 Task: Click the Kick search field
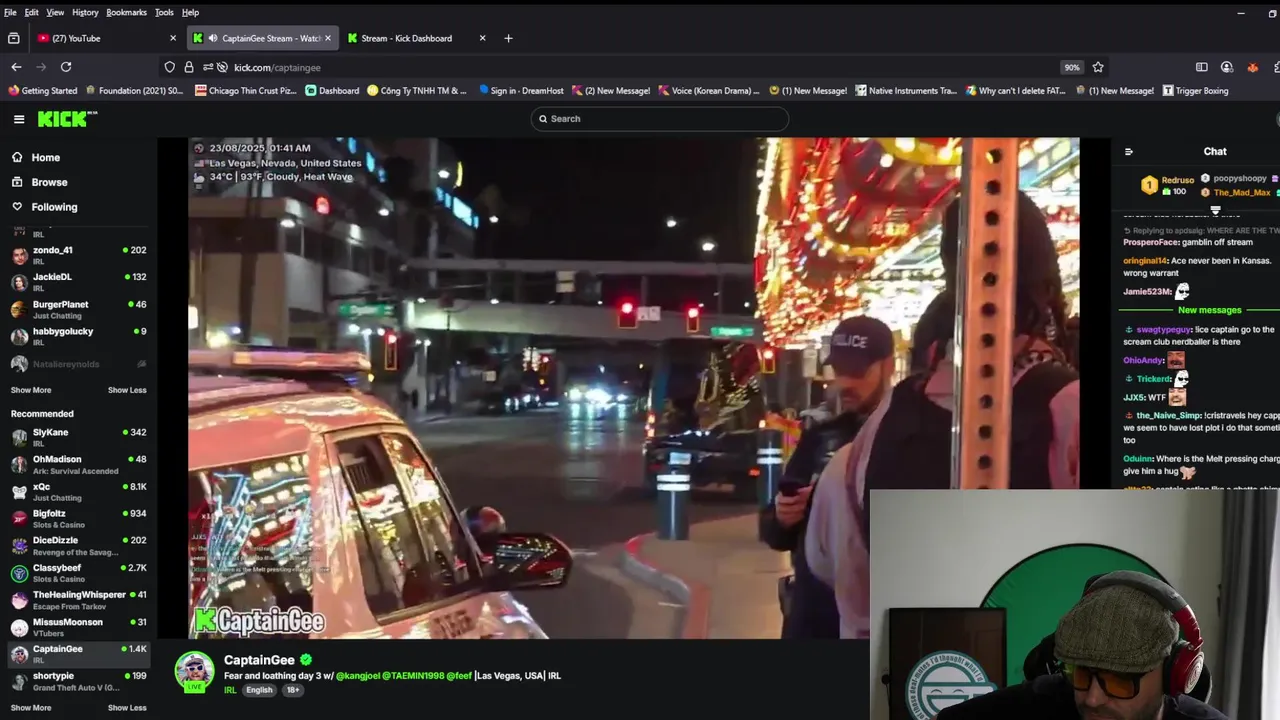click(660, 119)
